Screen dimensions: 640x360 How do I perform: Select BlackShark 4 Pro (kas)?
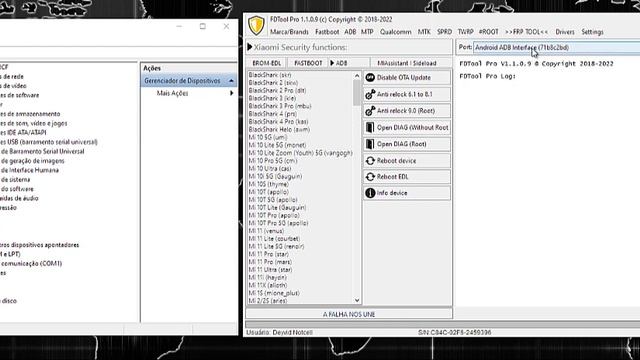278,122
